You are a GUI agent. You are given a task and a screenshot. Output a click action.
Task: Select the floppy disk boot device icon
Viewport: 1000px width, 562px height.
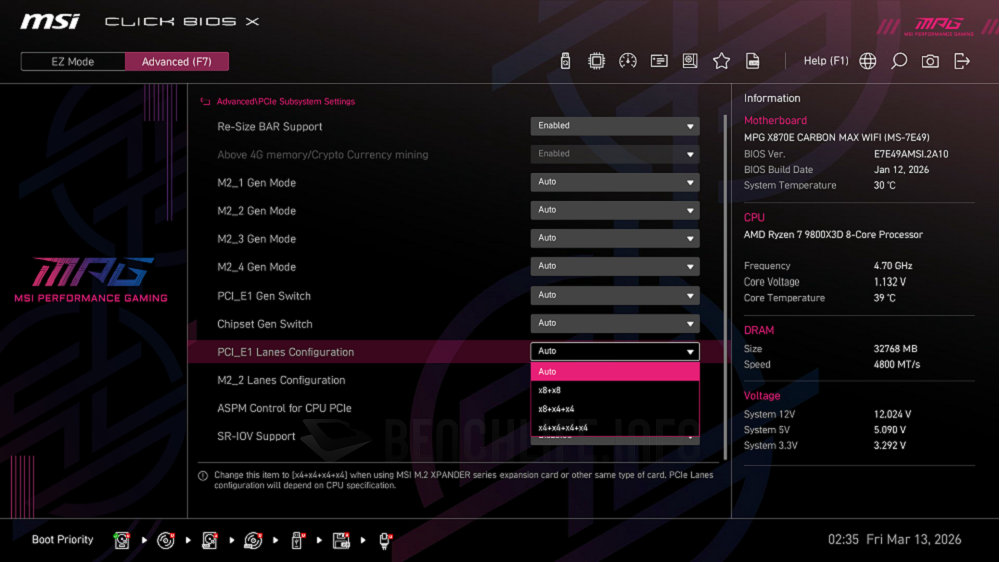click(342, 540)
